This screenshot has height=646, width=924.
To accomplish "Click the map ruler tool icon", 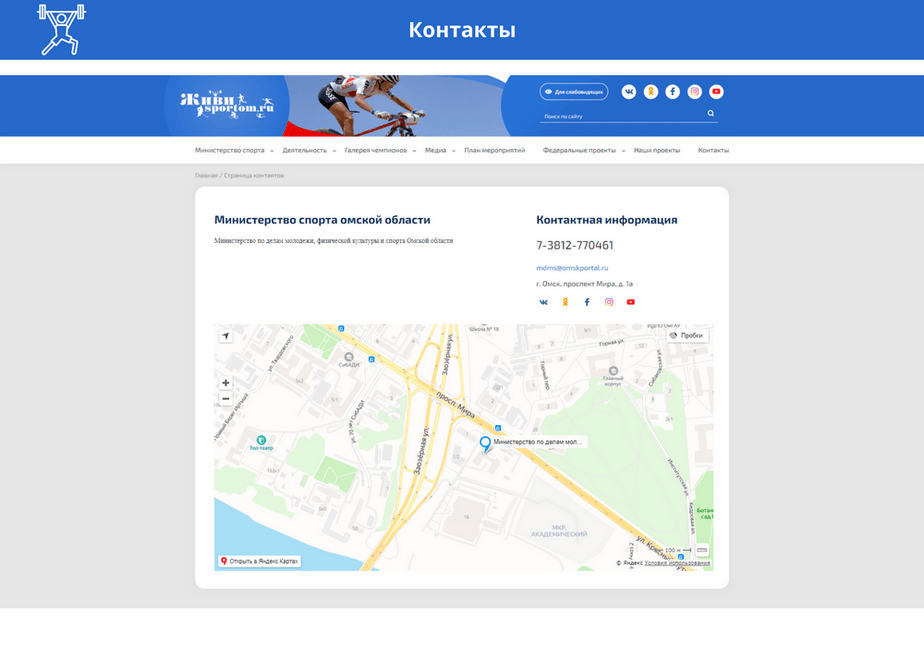I will tap(702, 550).
